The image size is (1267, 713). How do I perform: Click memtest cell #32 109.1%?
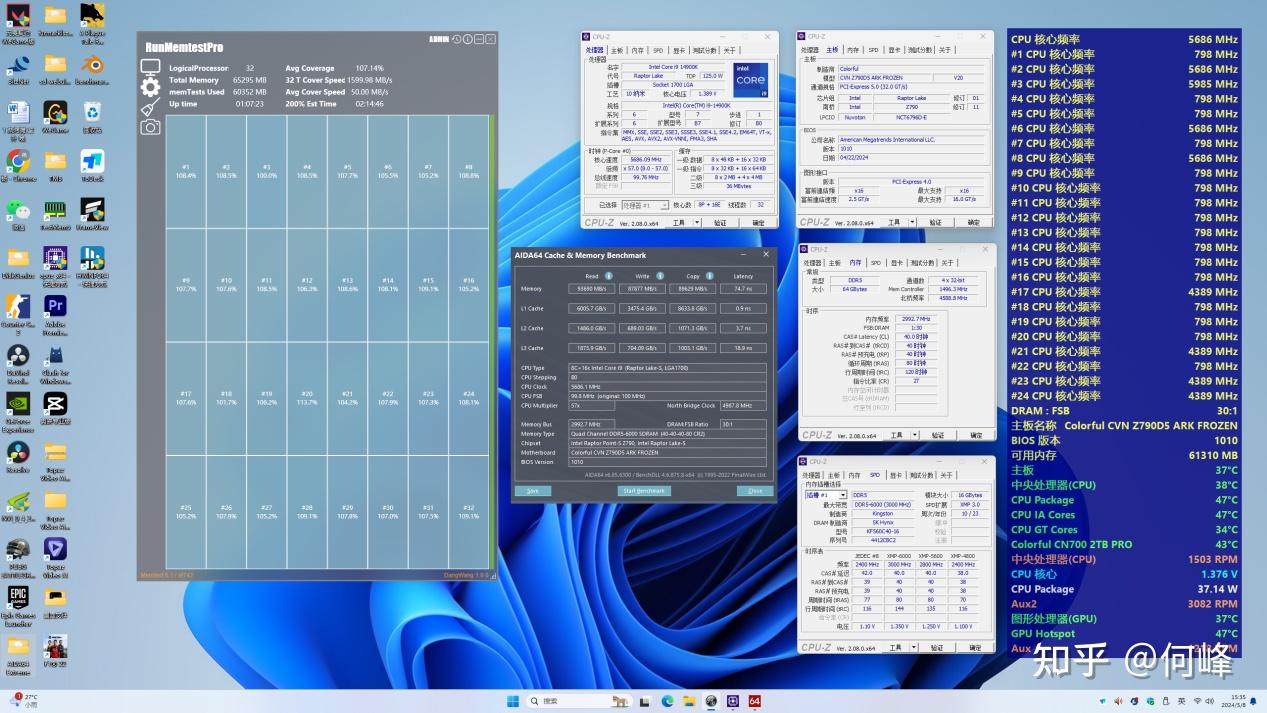pos(468,512)
